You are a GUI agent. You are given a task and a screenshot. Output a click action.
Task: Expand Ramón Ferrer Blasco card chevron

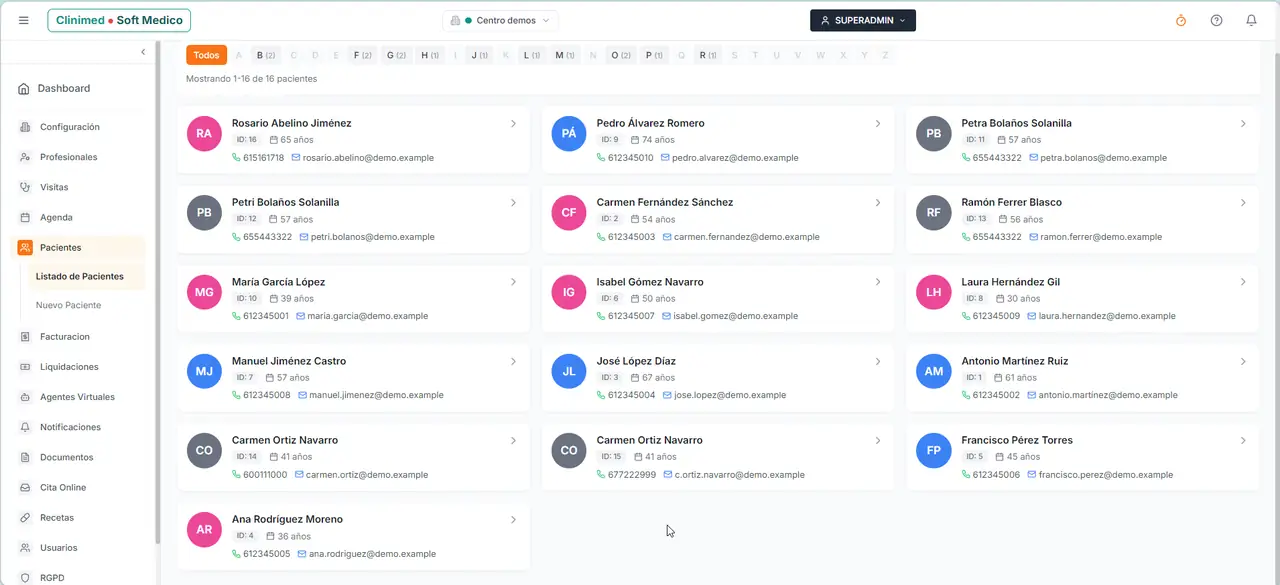(1243, 203)
